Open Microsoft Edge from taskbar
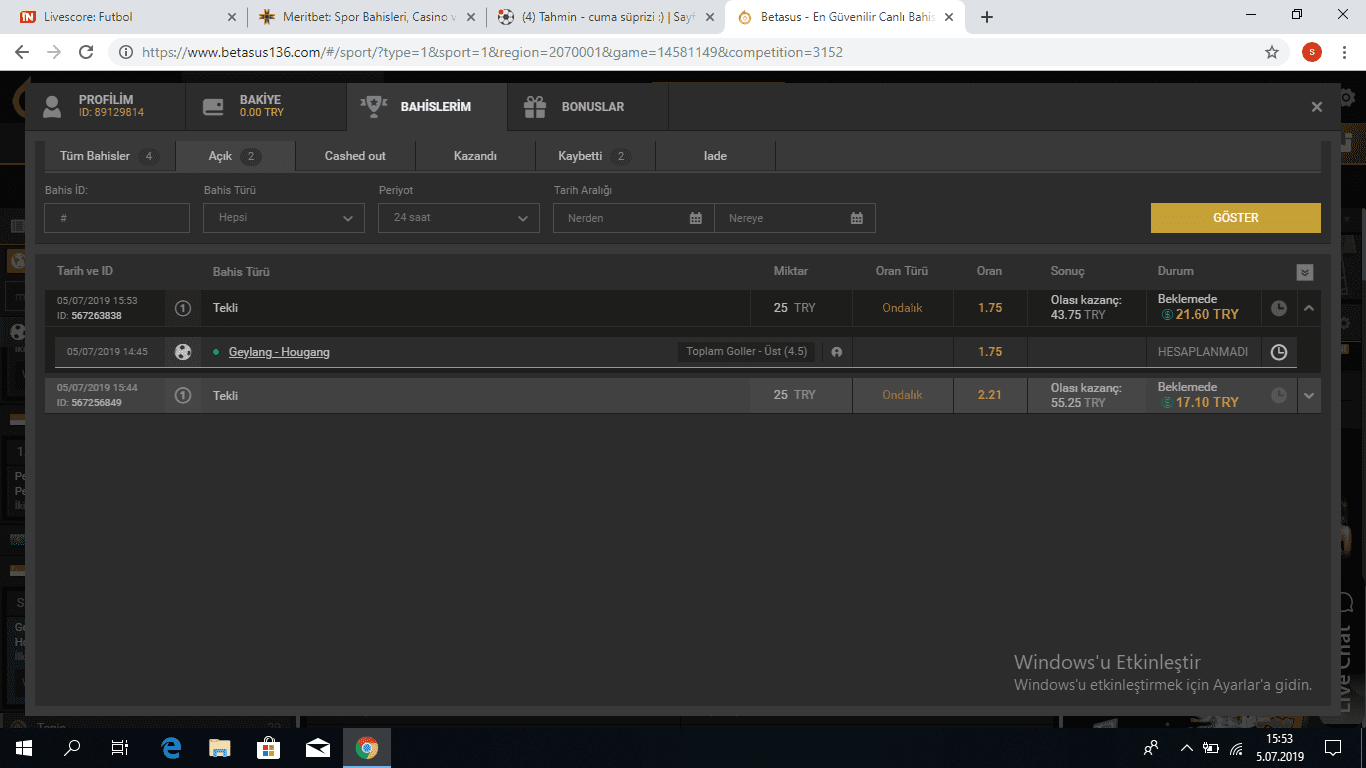The width and height of the screenshot is (1366, 768). click(x=171, y=747)
